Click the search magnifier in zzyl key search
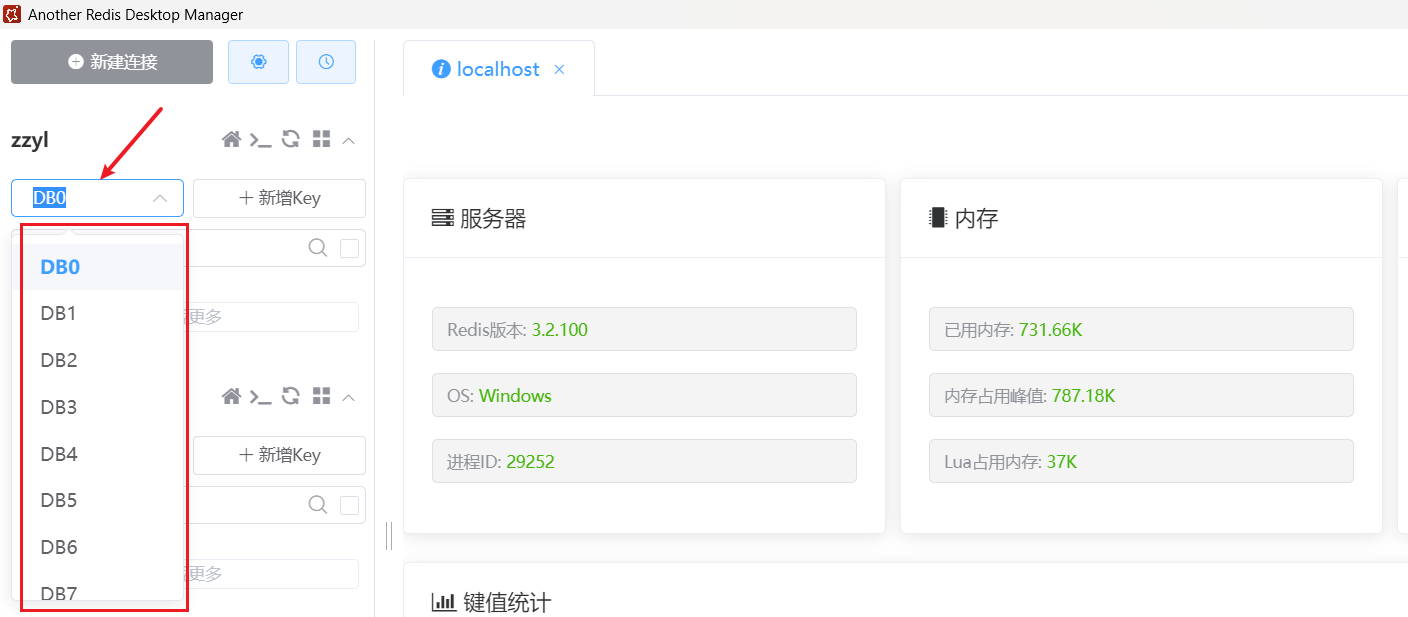Image resolution: width=1408 pixels, height=617 pixels. point(318,248)
